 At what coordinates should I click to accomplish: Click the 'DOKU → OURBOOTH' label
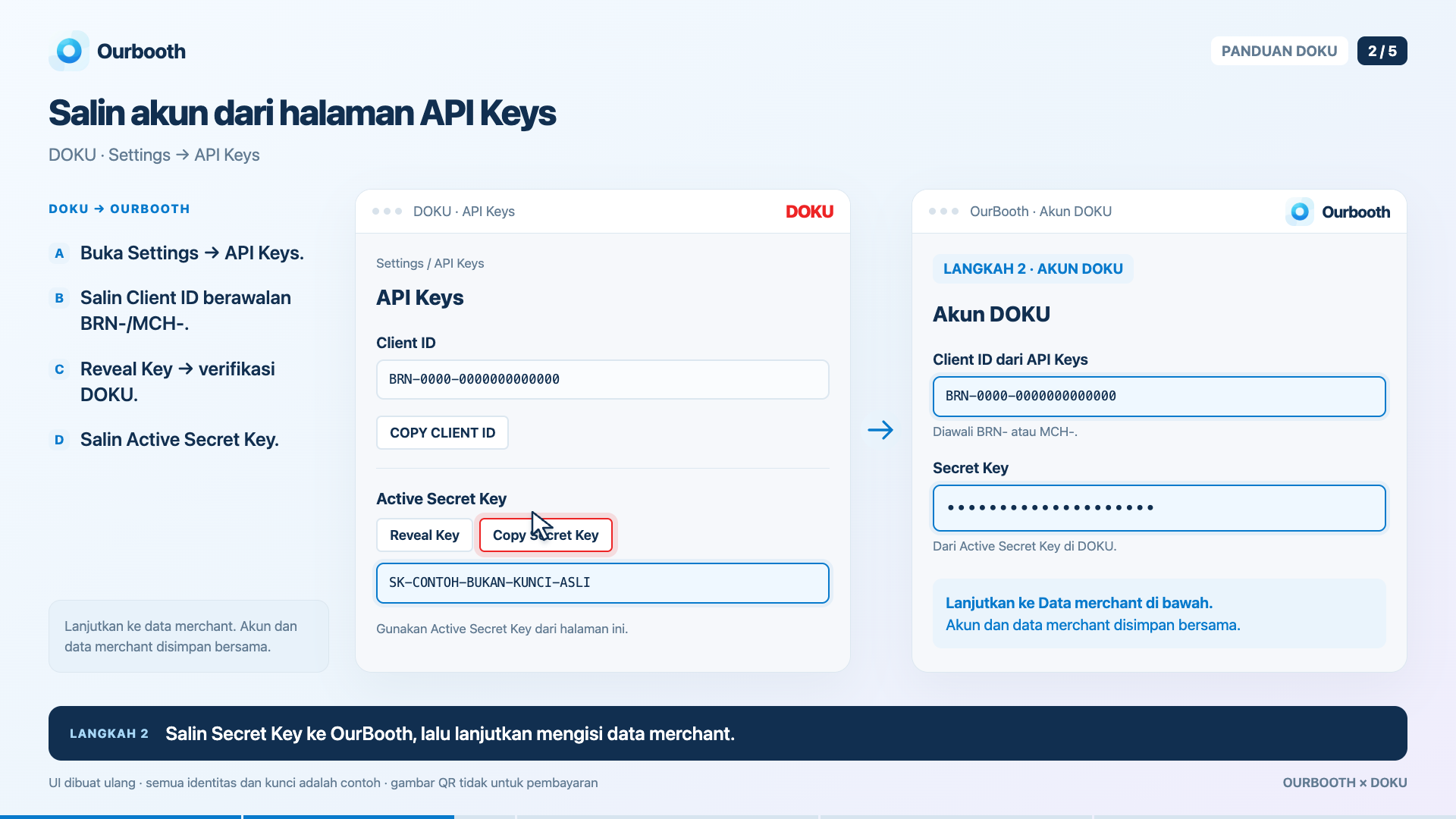[x=119, y=209]
